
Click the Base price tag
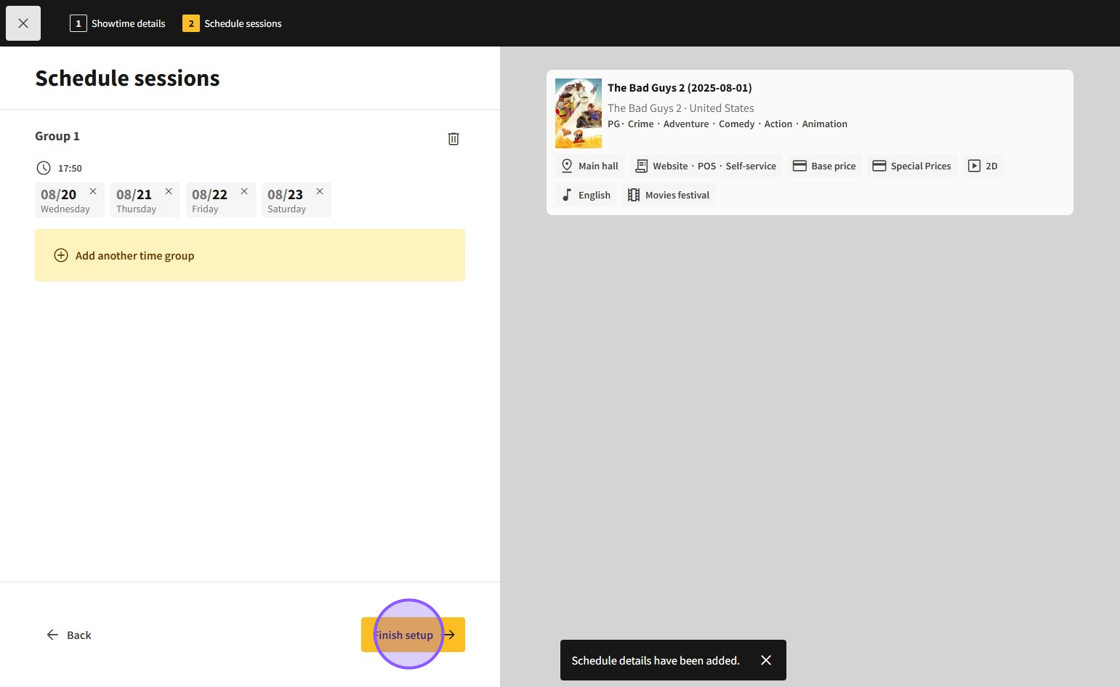[824, 166]
